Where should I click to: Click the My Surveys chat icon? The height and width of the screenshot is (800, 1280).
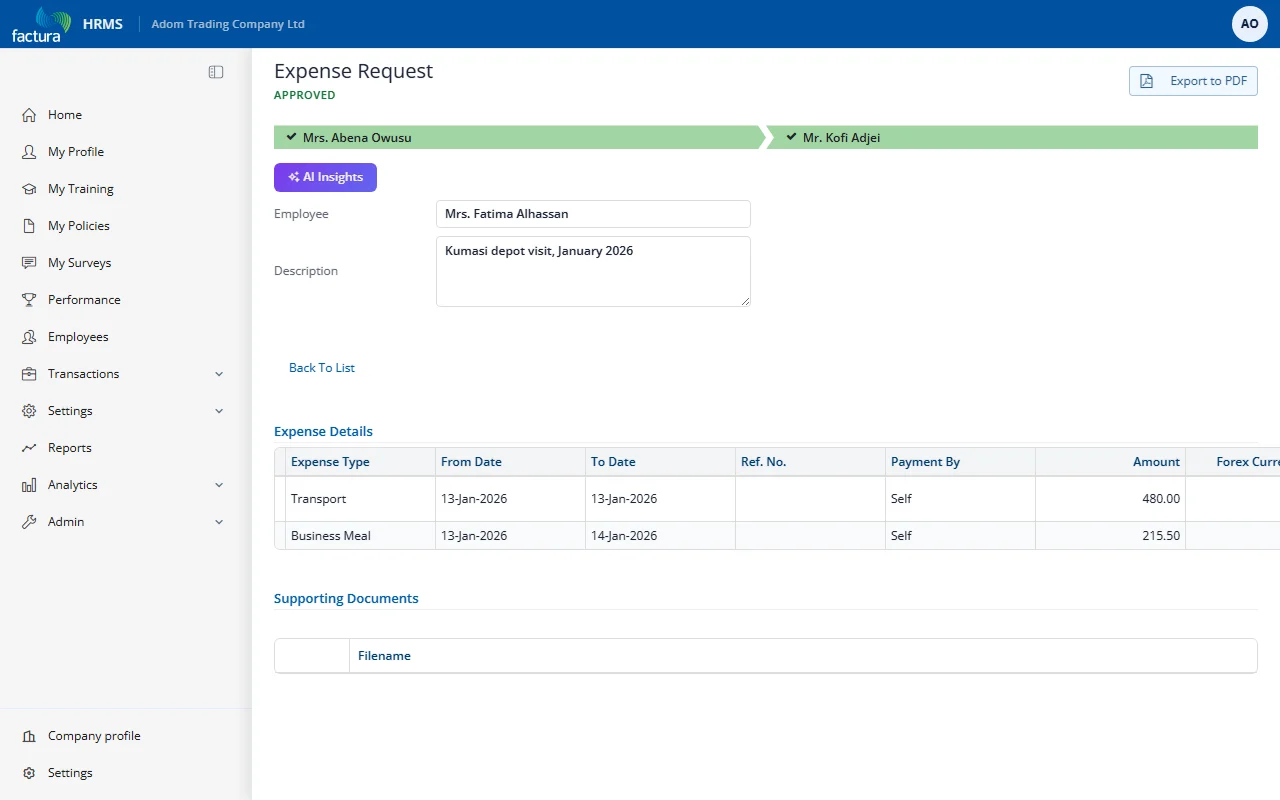click(x=29, y=263)
